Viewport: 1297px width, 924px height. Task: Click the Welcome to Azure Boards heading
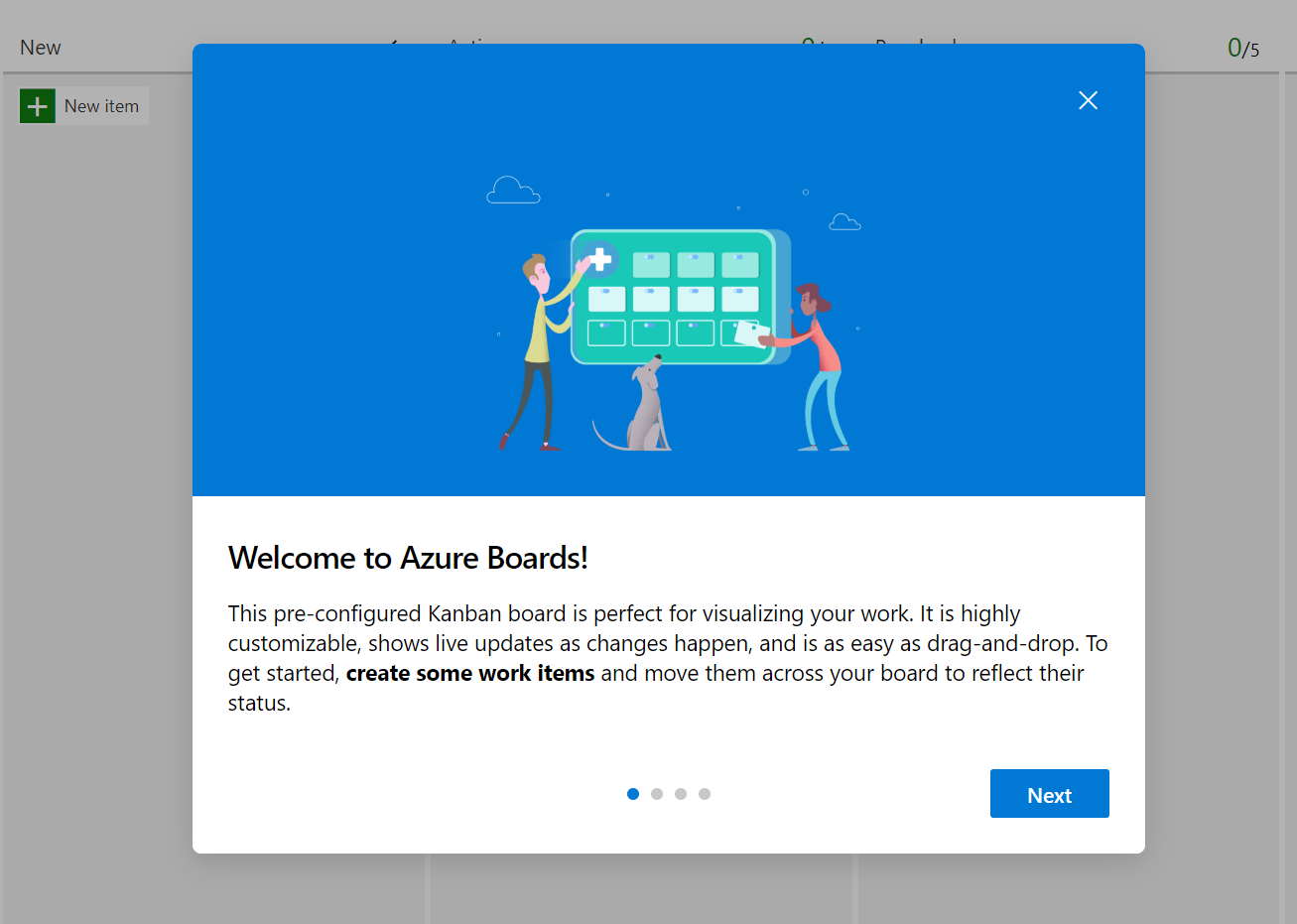(407, 558)
